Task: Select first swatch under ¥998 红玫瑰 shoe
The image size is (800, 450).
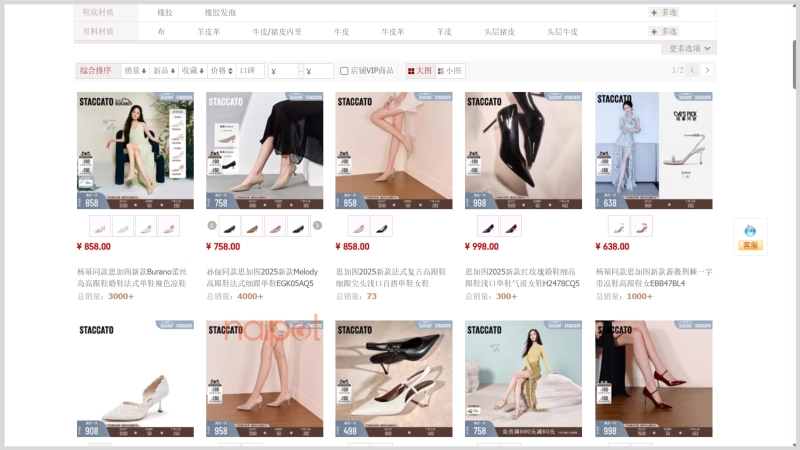Action: pos(488,226)
